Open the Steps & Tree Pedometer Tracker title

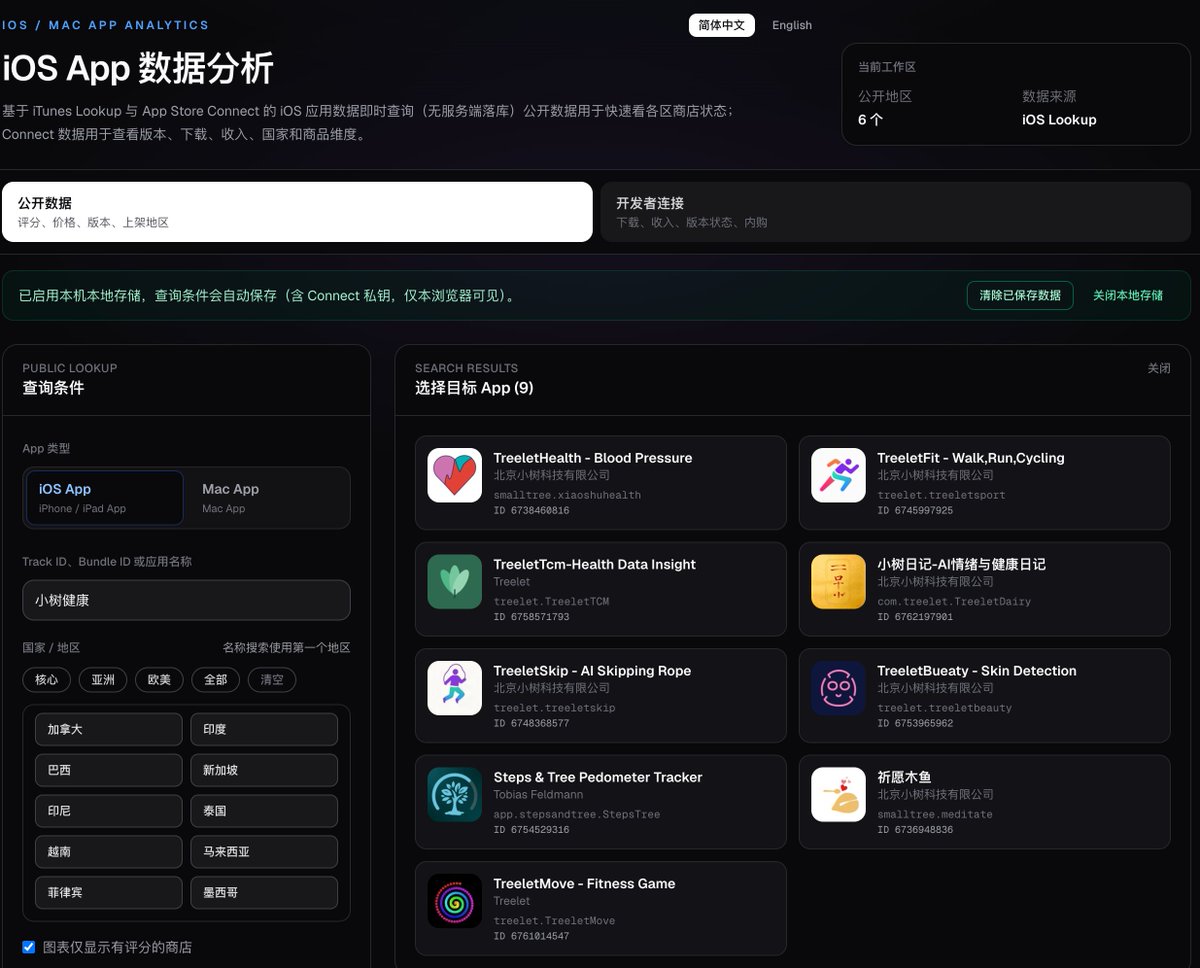598,777
